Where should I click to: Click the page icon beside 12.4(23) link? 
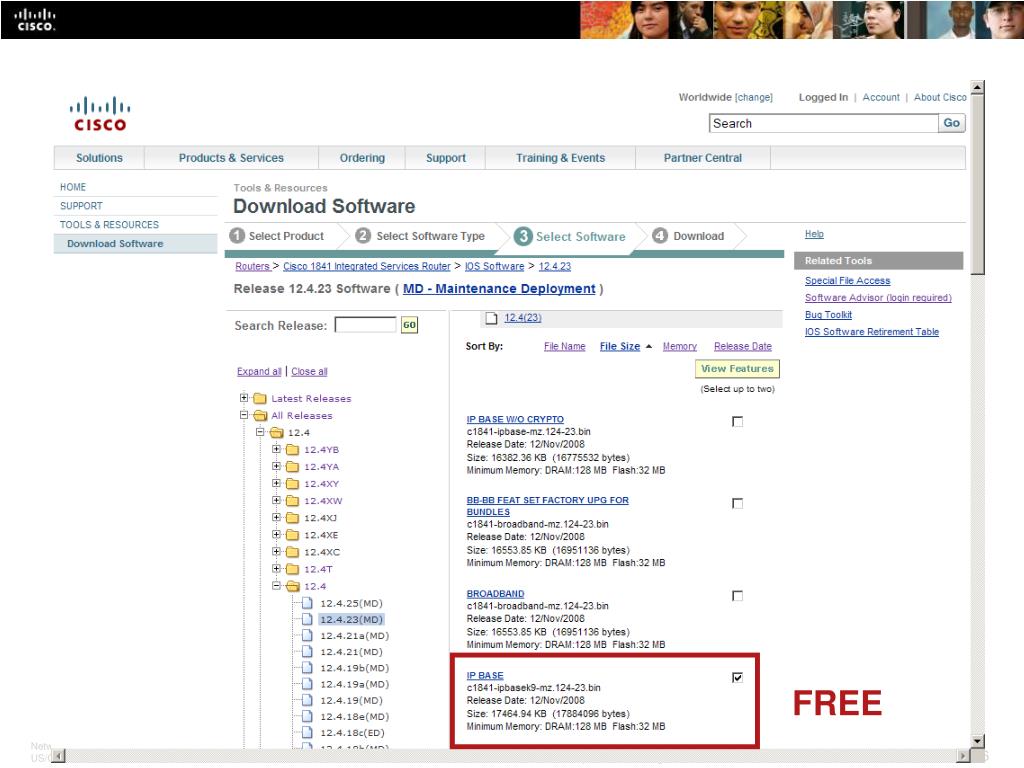coord(491,318)
